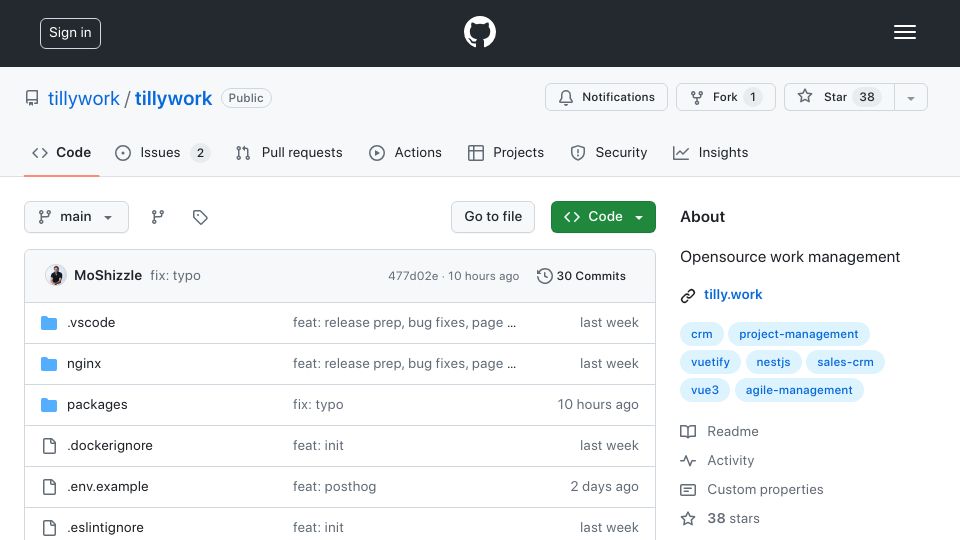Image resolution: width=960 pixels, height=540 pixels.
Task: Click the Notifications bell button
Action: 606,97
